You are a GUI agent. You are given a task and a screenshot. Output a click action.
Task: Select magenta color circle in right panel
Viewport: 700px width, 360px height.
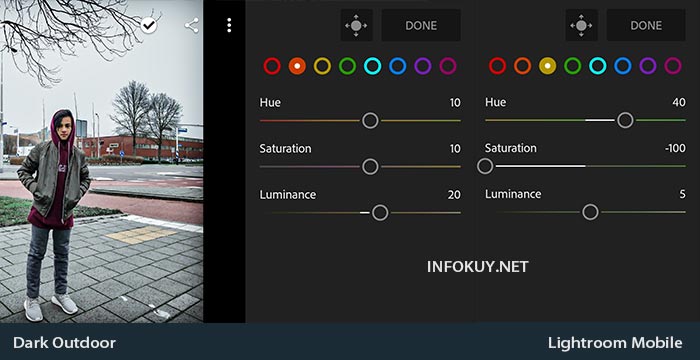pyautogui.click(x=673, y=66)
